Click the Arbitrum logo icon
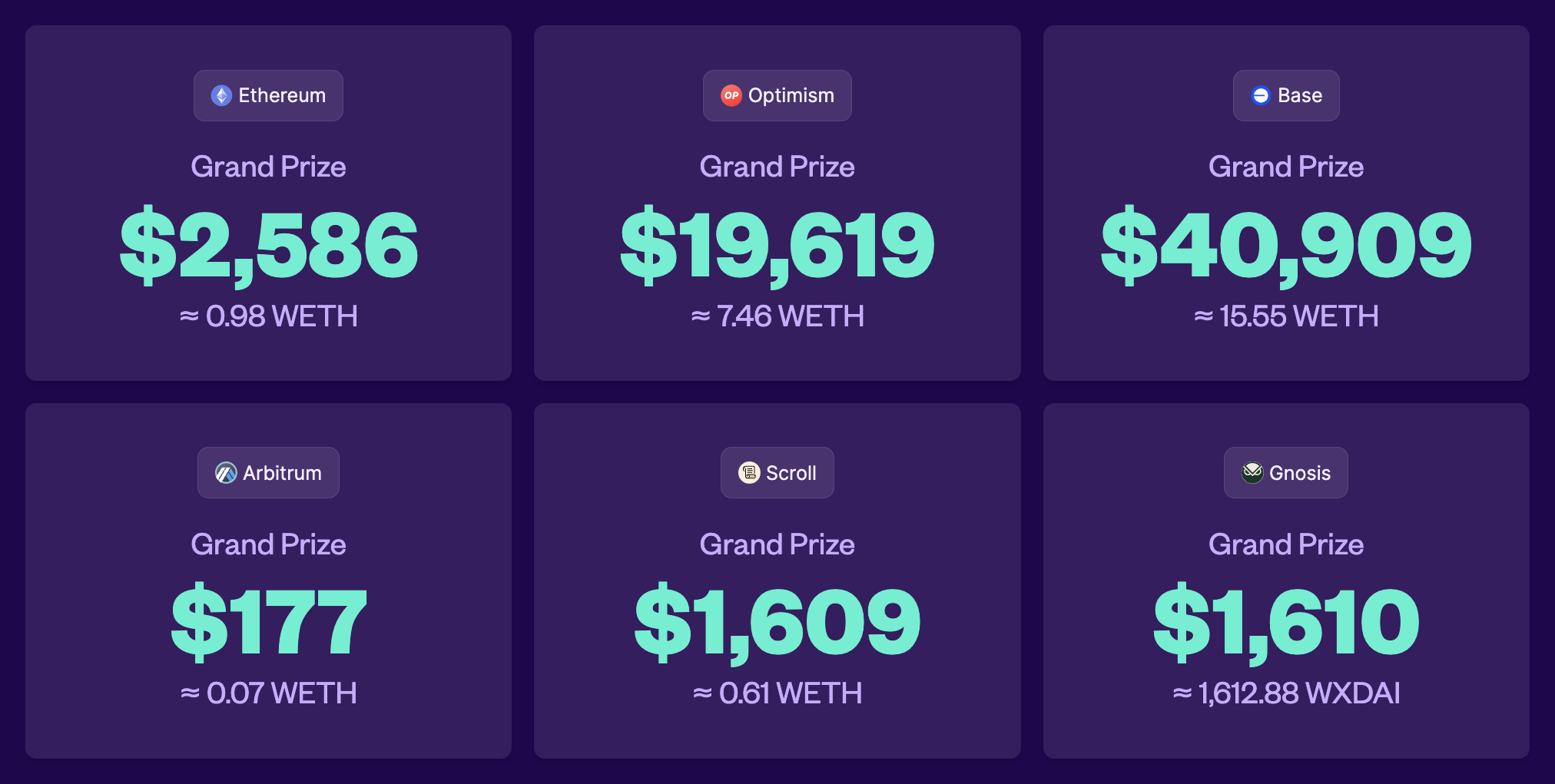Image resolution: width=1555 pixels, height=784 pixels. click(x=226, y=473)
